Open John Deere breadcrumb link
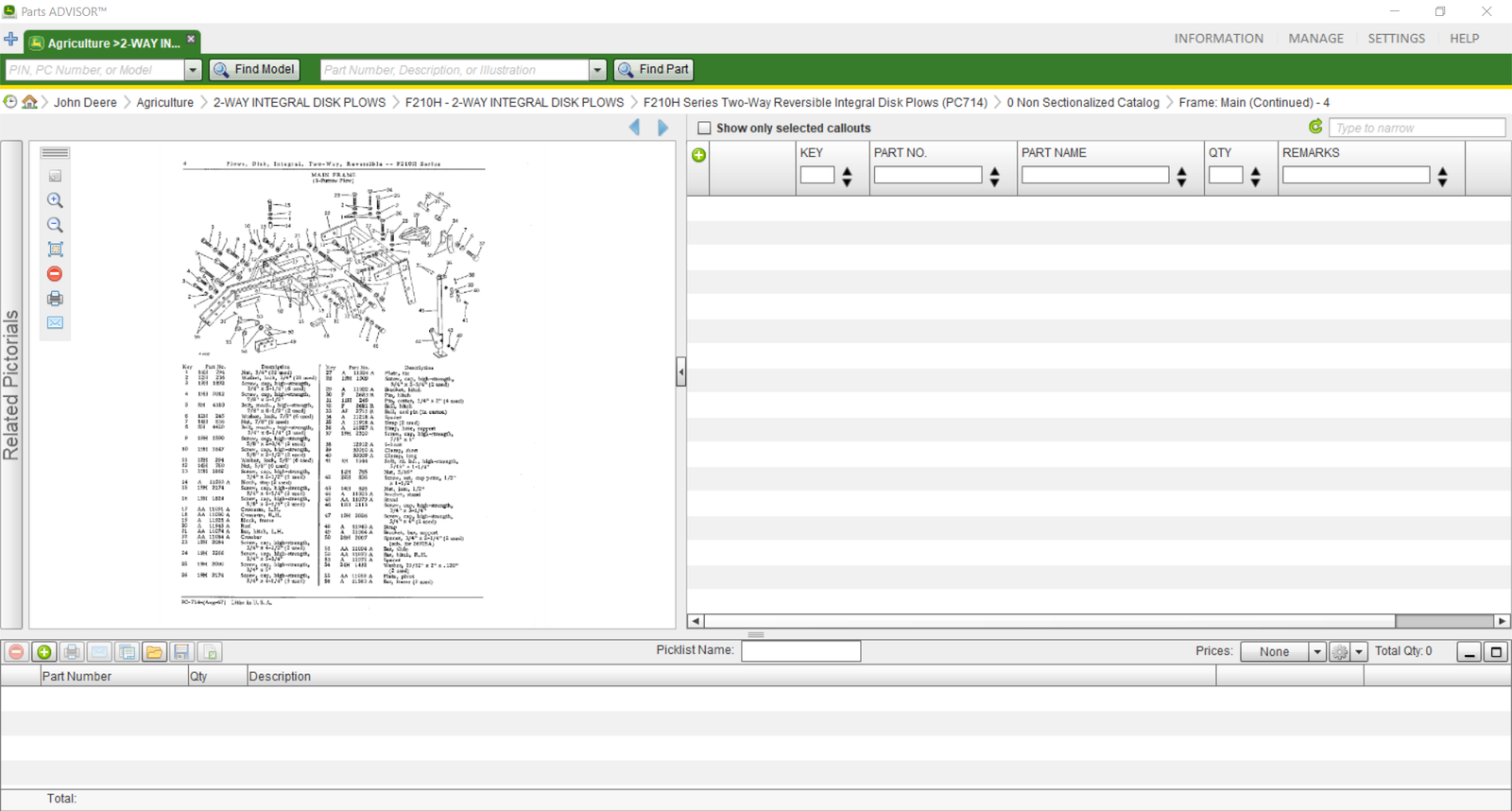 pos(85,102)
